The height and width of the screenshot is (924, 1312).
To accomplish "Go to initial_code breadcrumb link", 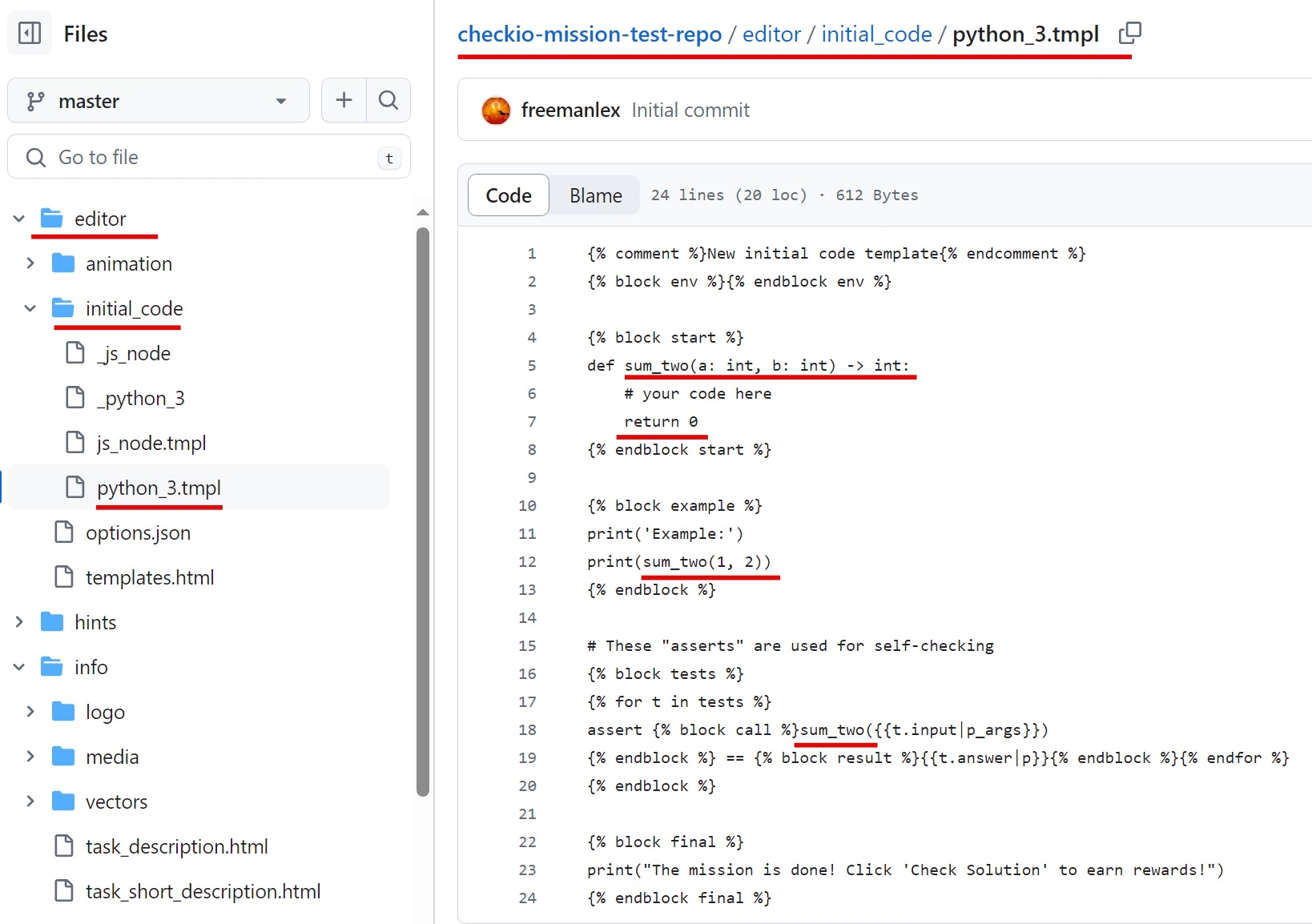I will coord(876,34).
